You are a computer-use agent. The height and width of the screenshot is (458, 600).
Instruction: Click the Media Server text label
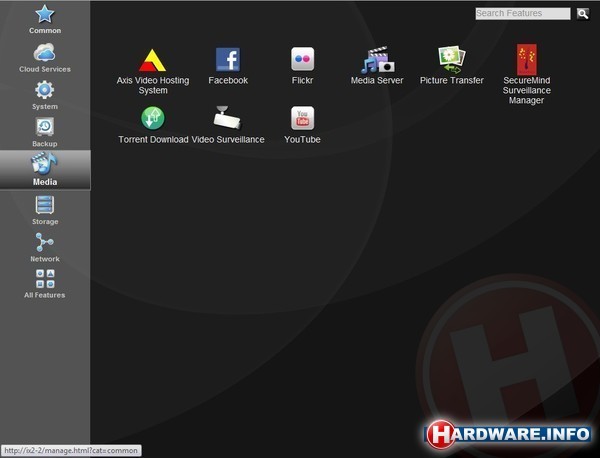pyautogui.click(x=377, y=80)
